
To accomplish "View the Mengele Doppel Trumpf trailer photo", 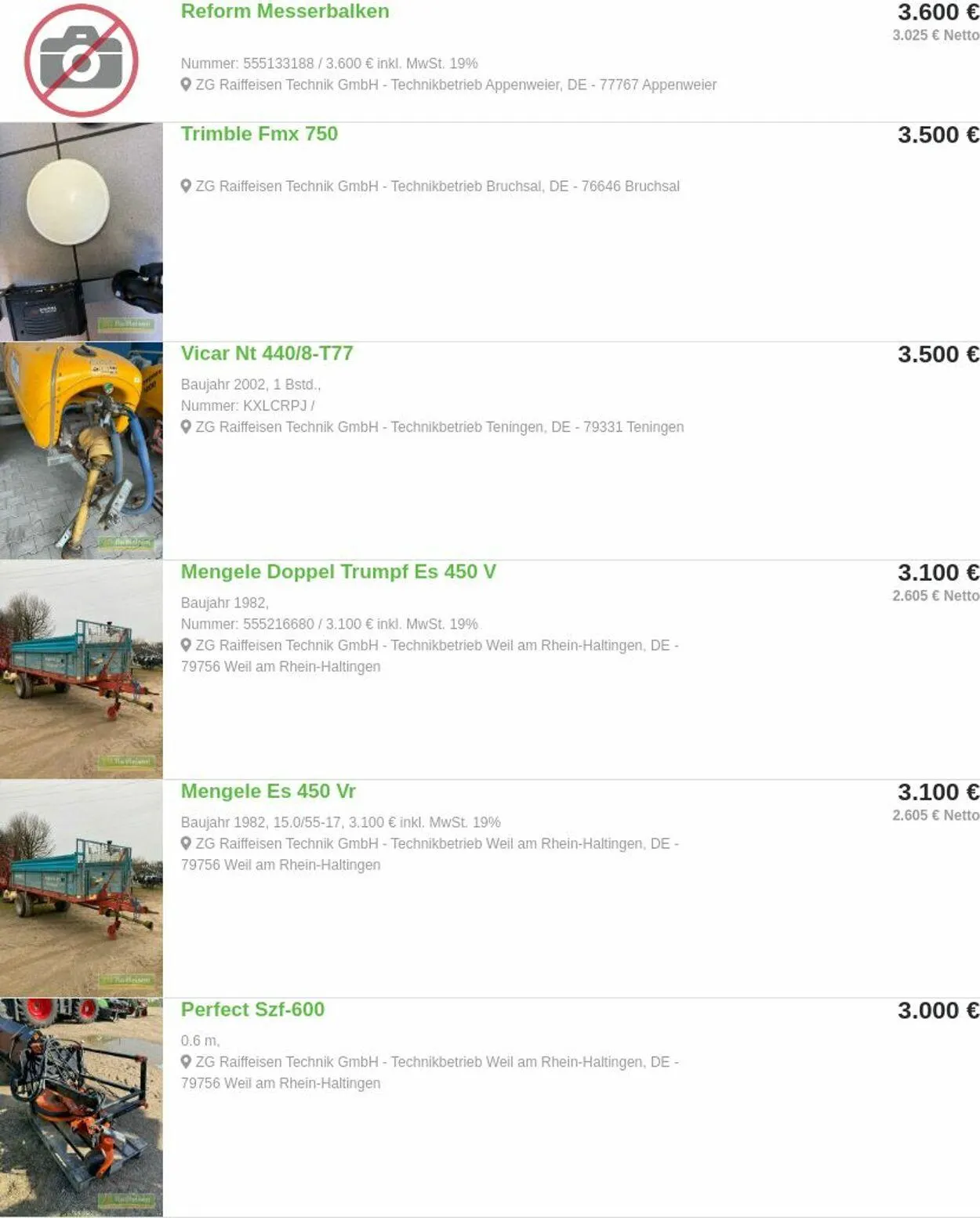I will click(82, 669).
